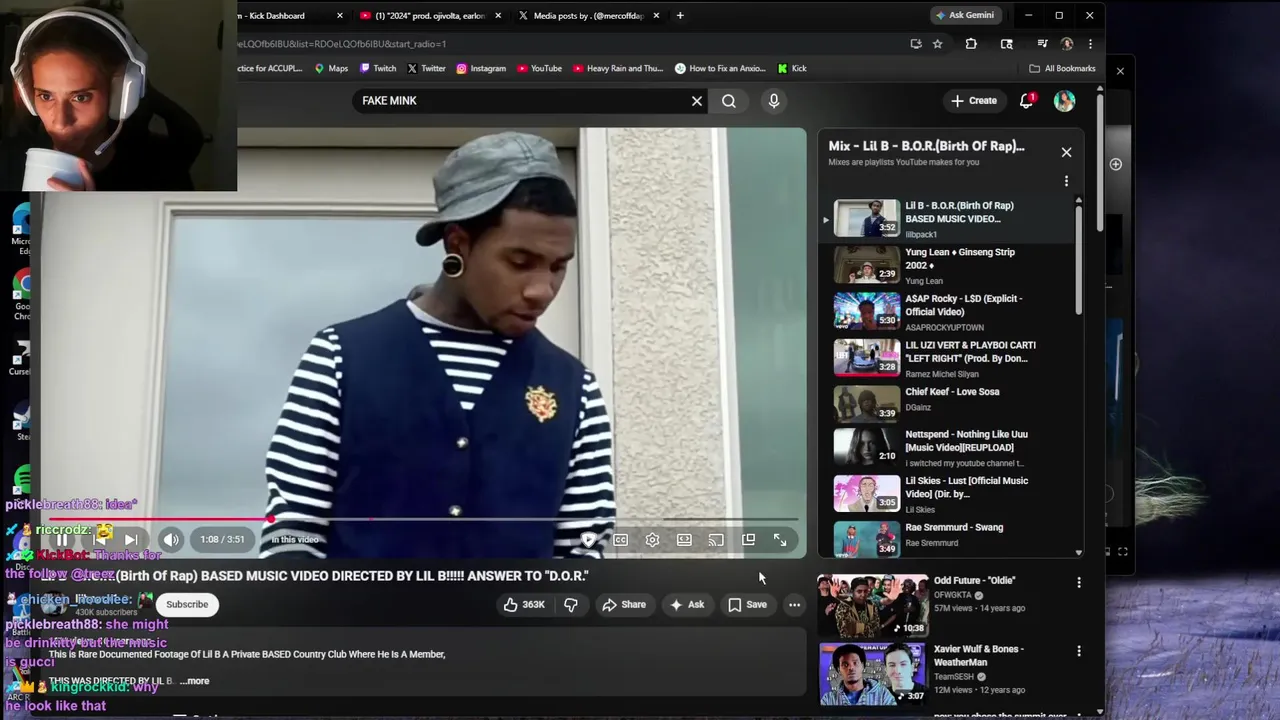Open miniplayer from the player controls

tap(748, 540)
